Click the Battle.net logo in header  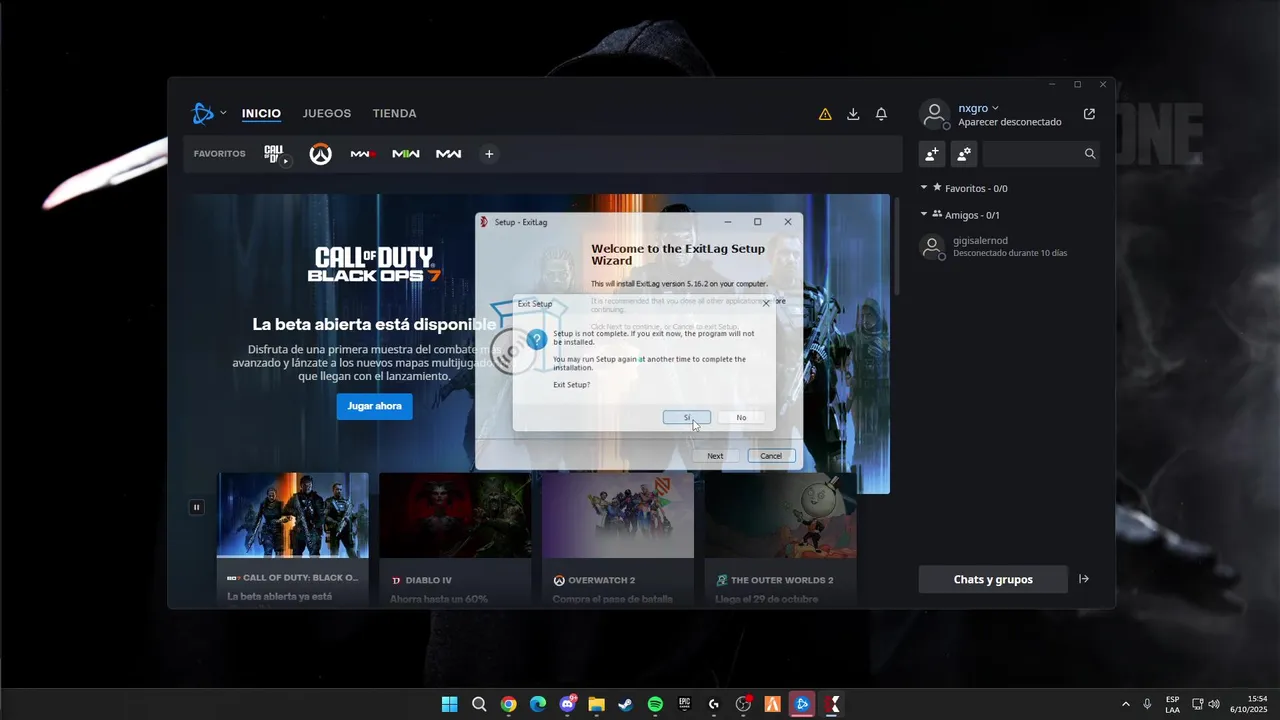point(203,113)
